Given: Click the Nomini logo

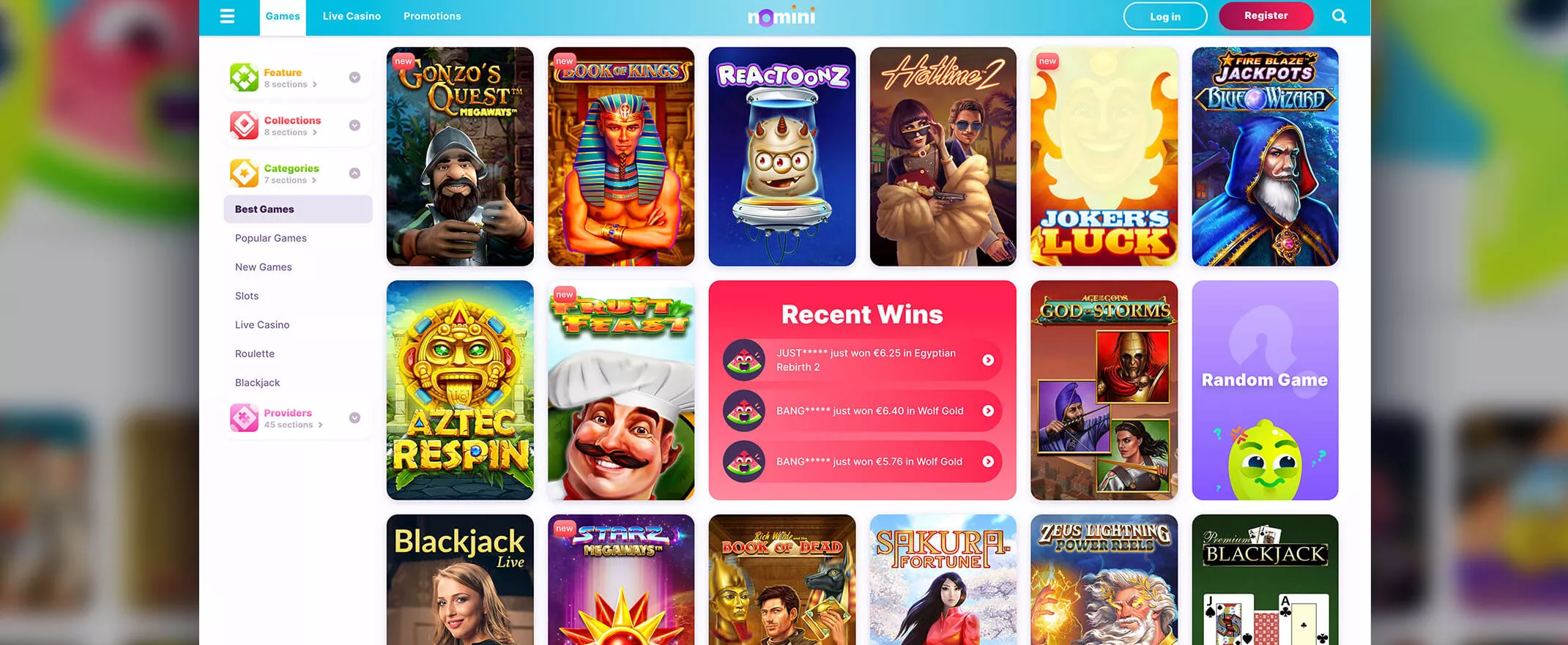Looking at the screenshot, I should click(x=781, y=16).
